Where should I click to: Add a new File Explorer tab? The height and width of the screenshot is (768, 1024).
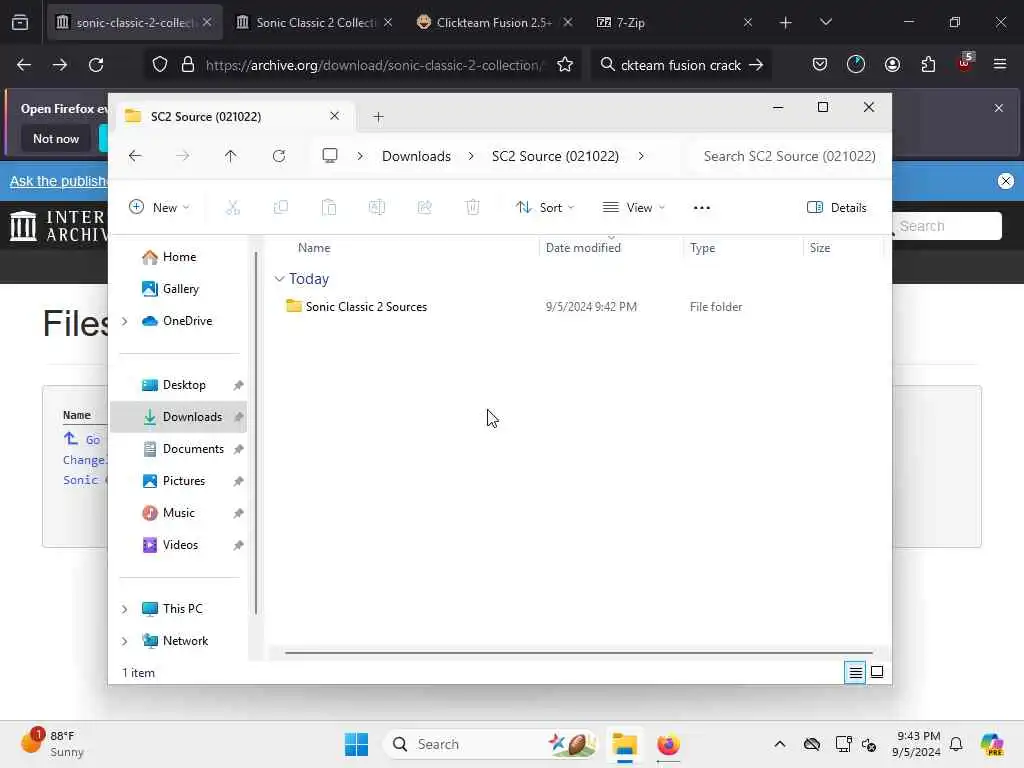click(378, 117)
